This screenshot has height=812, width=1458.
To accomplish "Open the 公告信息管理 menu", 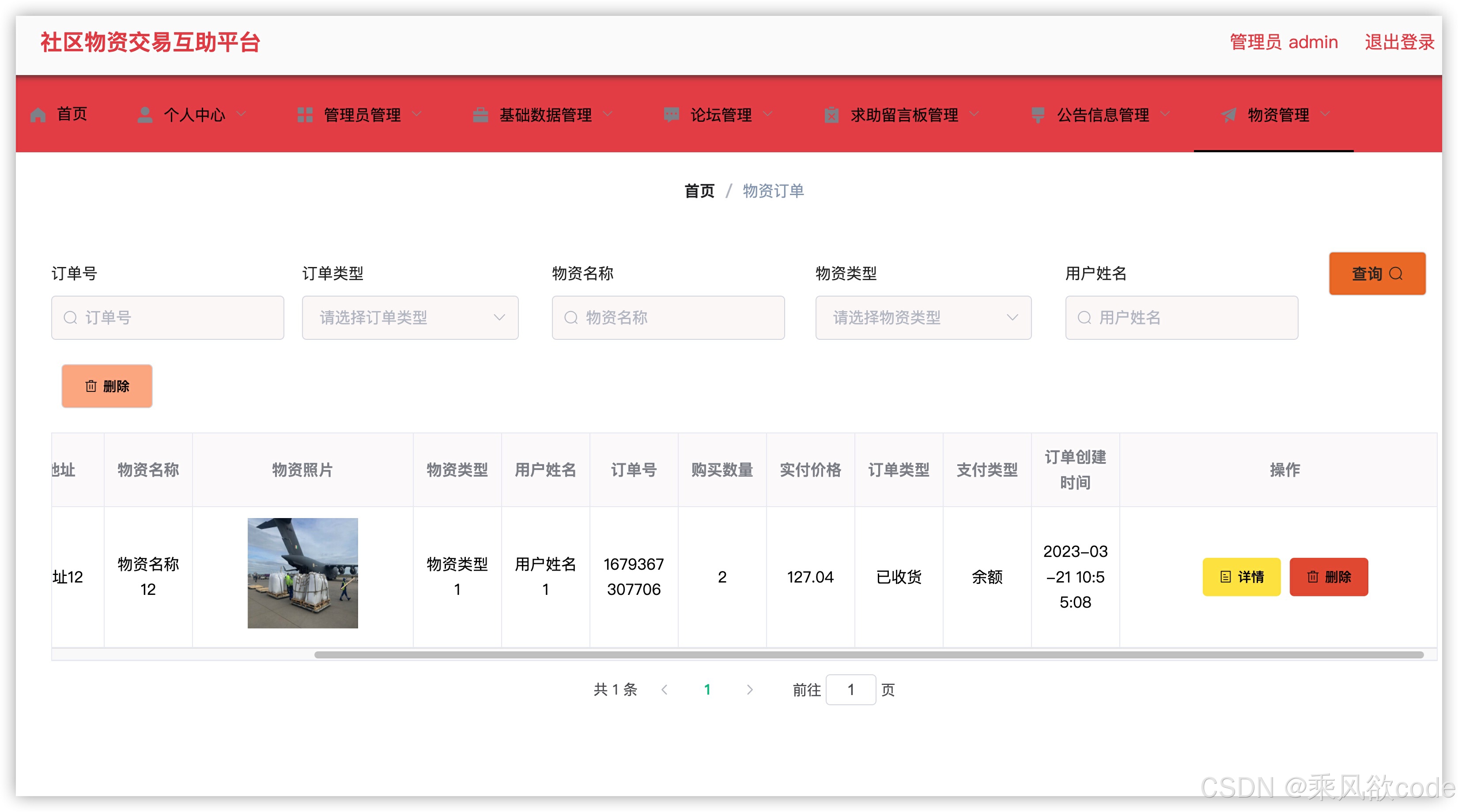I will tap(1103, 115).
